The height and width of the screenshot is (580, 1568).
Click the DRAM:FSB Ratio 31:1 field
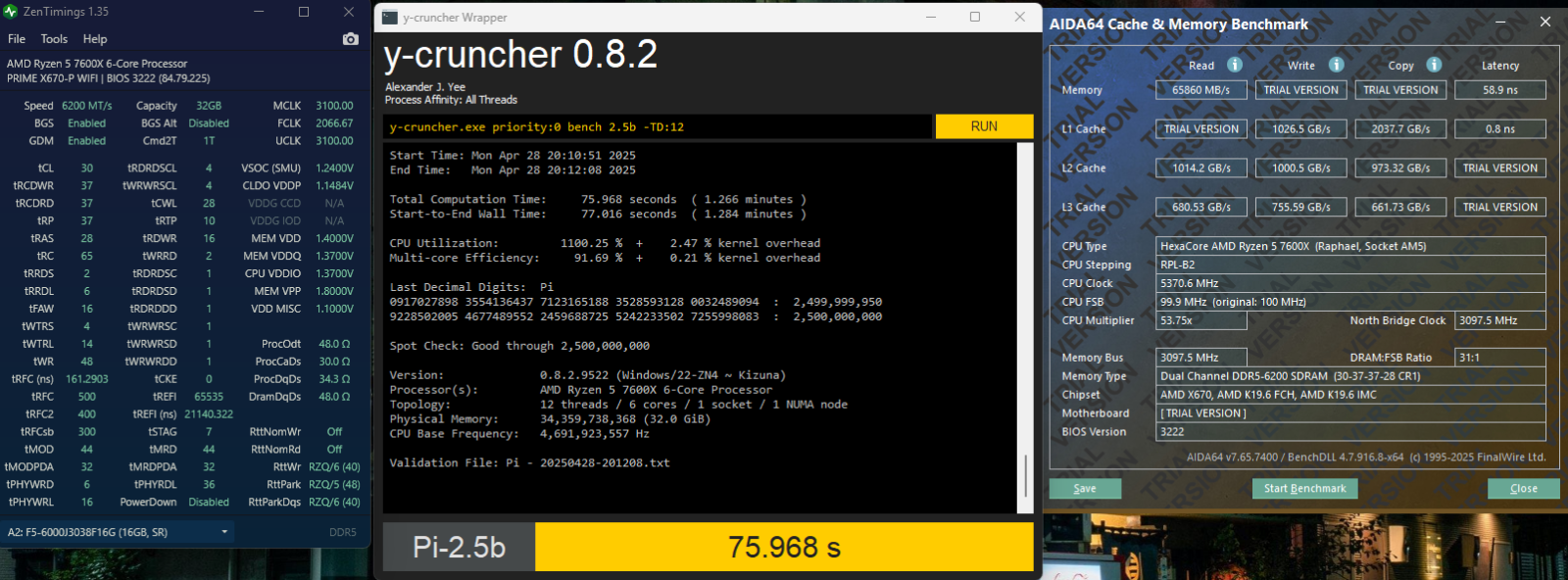point(1500,358)
